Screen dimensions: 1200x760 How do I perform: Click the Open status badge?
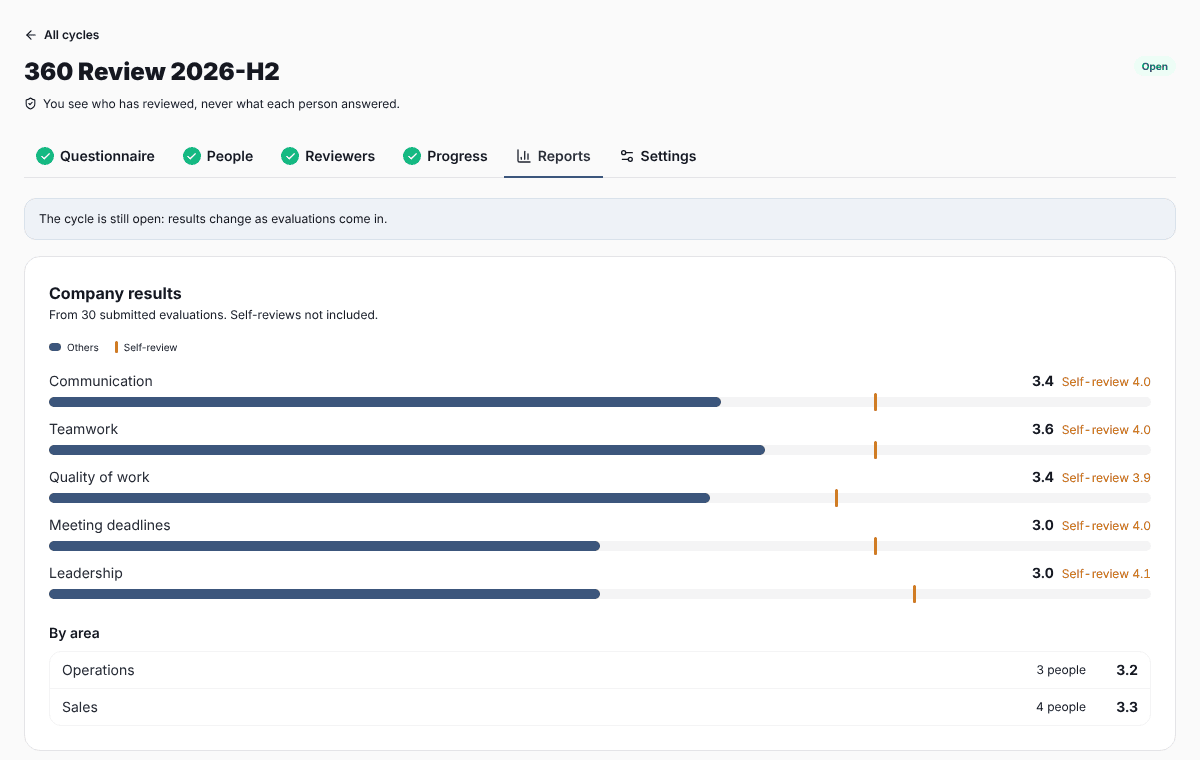pos(1155,67)
